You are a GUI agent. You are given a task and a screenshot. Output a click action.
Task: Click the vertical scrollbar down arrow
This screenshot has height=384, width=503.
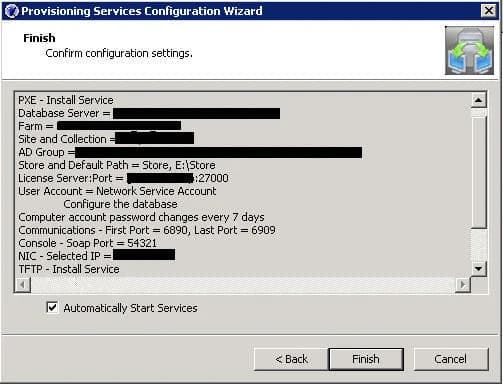coord(478,269)
